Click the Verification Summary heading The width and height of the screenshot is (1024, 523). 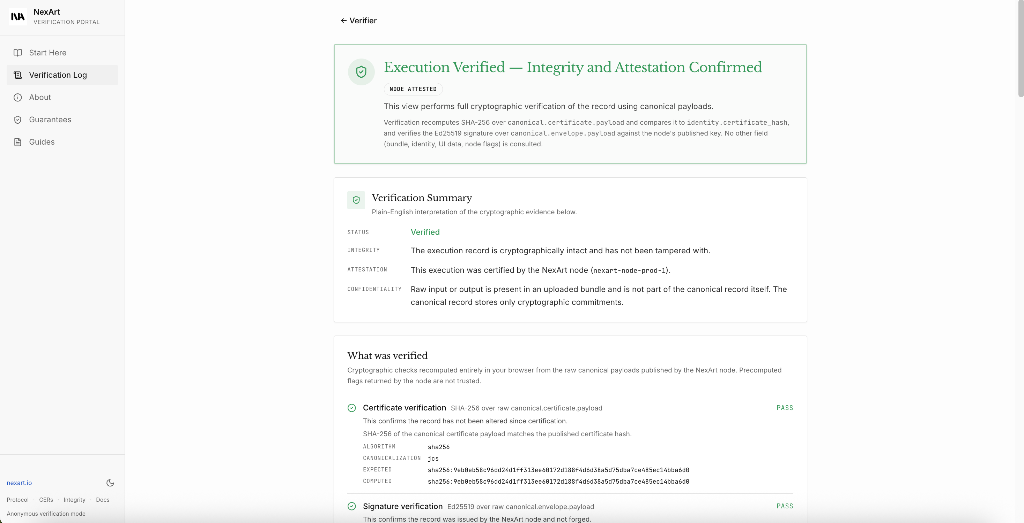(x=422, y=198)
